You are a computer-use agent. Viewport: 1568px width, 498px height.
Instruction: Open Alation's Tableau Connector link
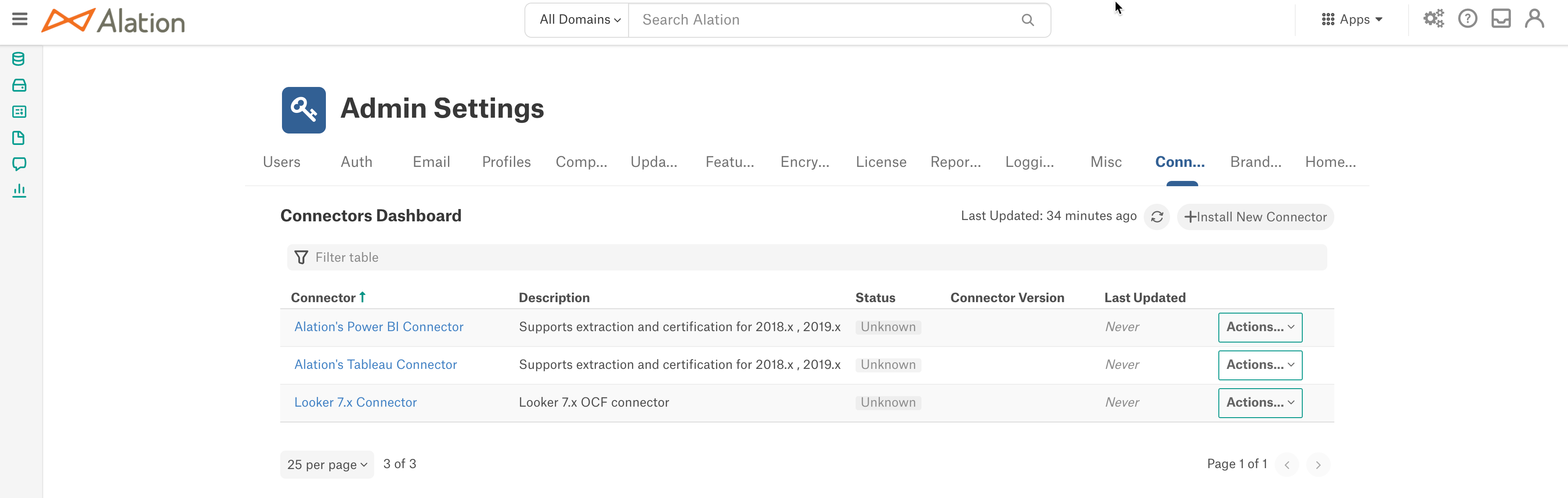coord(376,364)
